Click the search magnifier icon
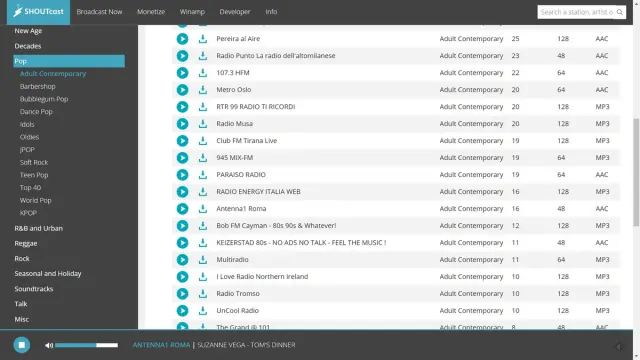This screenshot has width=640, height=360. pyautogui.click(x=620, y=12)
